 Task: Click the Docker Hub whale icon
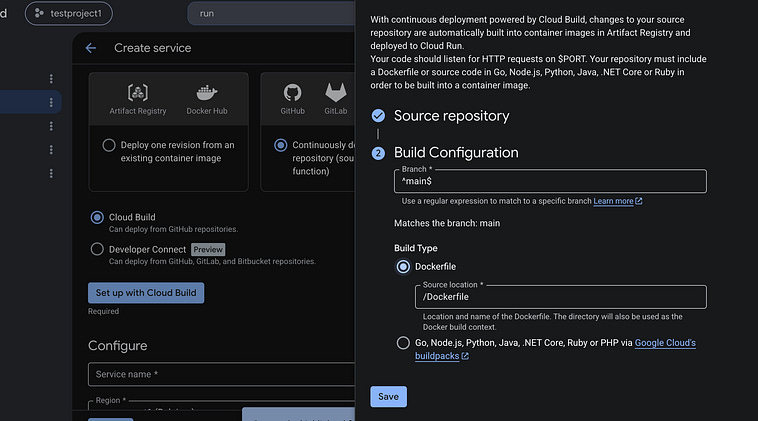207,92
